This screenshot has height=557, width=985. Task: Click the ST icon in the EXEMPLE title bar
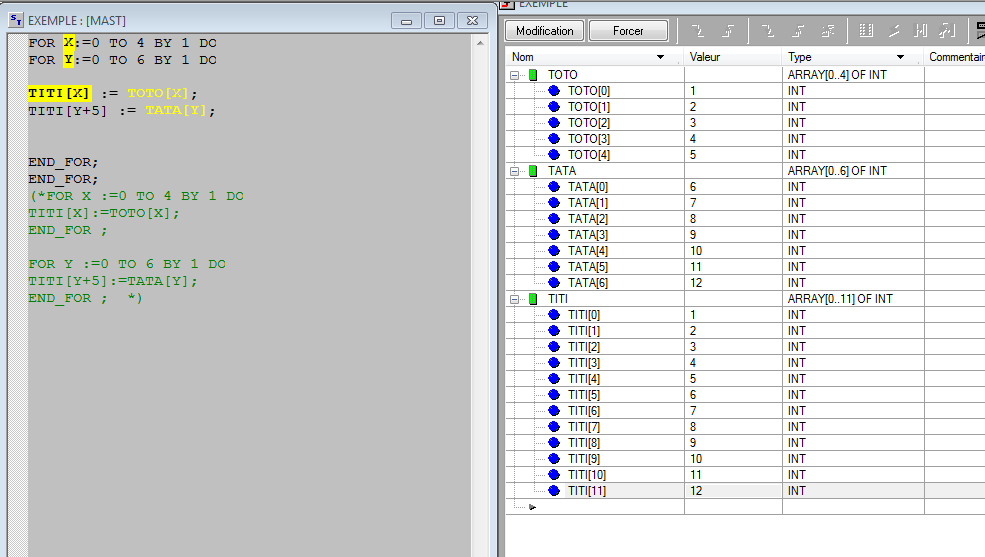15,20
